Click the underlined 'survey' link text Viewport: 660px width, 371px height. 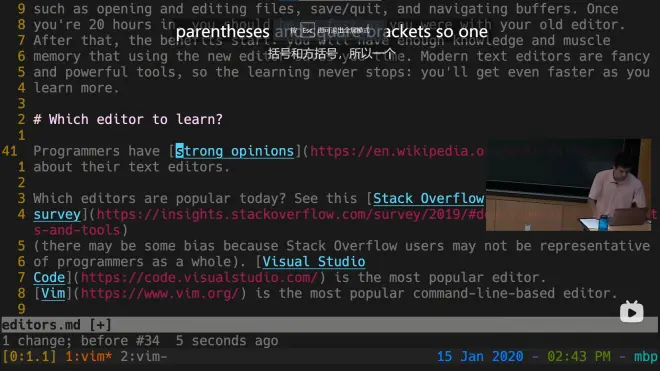(x=57, y=214)
